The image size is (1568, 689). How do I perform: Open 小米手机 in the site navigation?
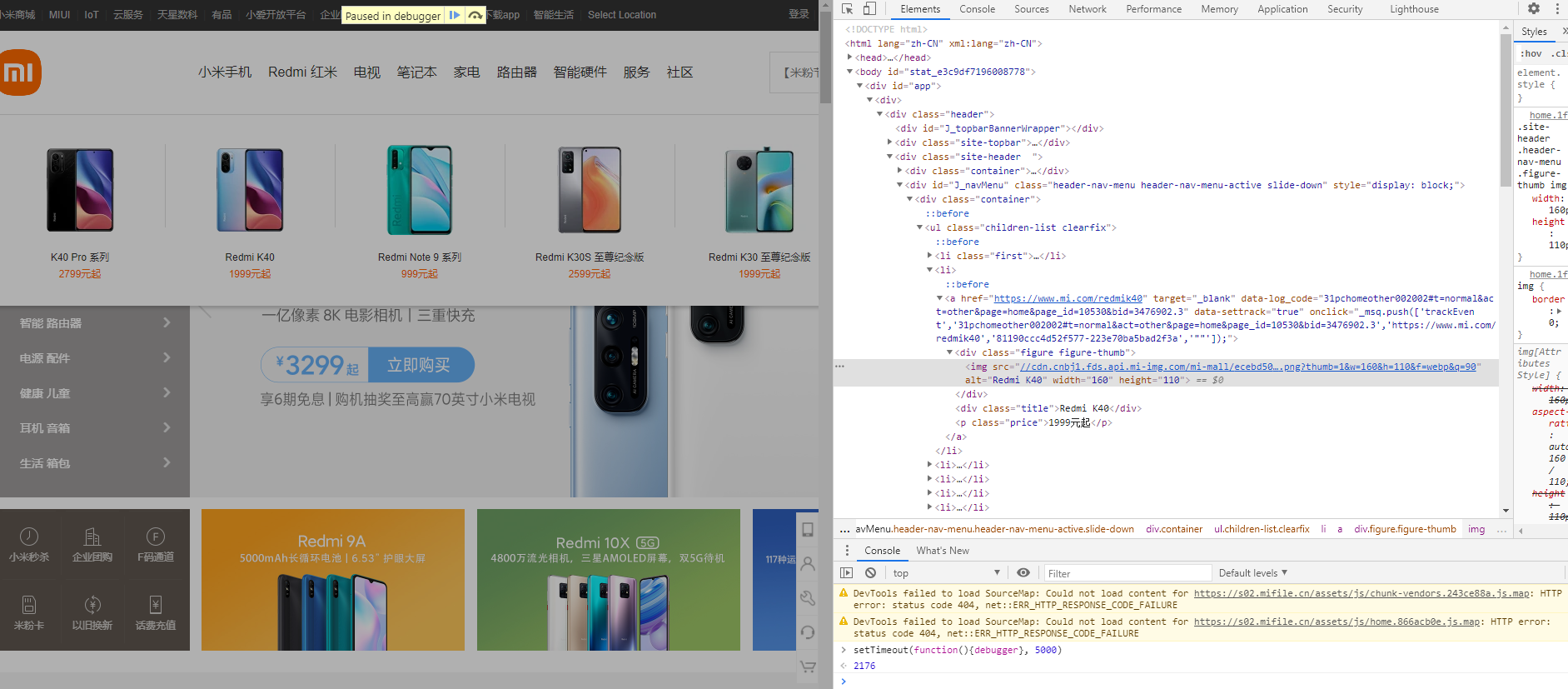coord(225,72)
